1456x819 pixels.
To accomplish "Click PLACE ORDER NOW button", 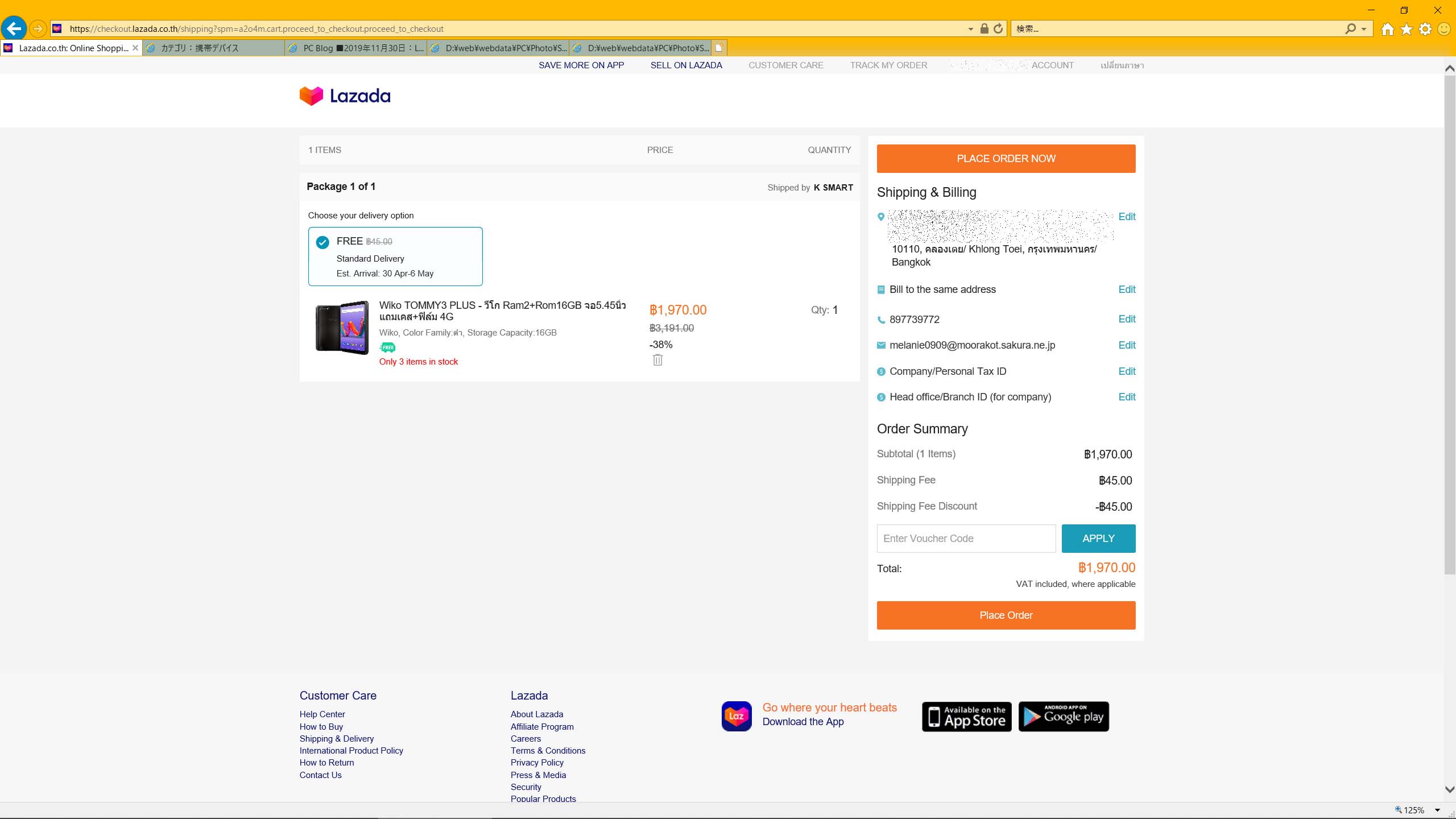I will (1006, 159).
